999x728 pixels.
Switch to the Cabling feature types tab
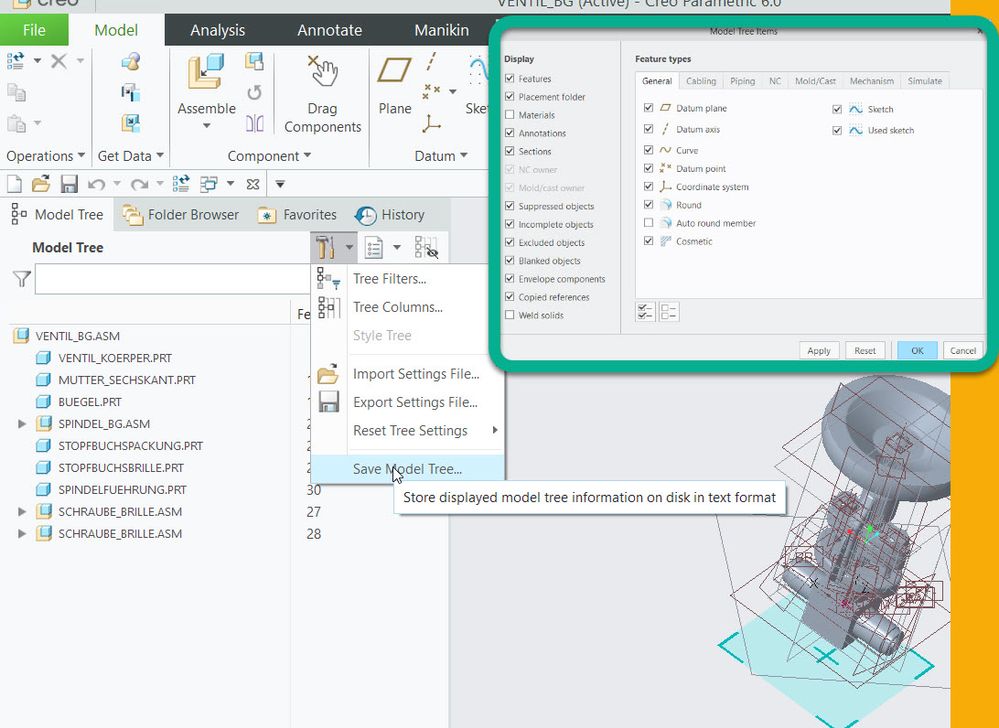point(701,81)
